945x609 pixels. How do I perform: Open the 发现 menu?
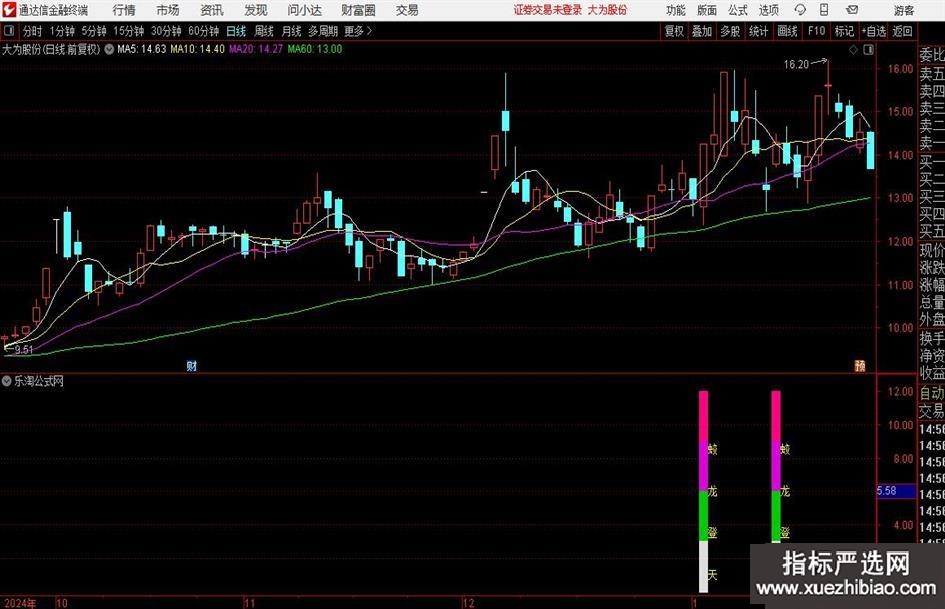click(256, 10)
